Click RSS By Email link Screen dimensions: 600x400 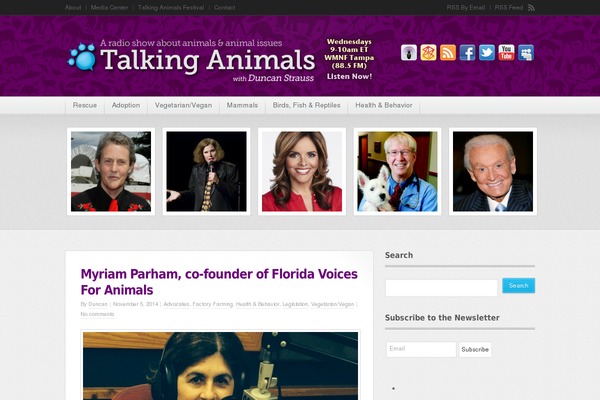click(466, 7)
